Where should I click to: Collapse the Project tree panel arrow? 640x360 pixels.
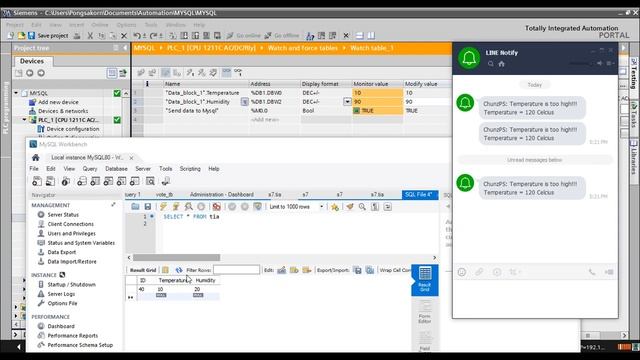point(125,48)
